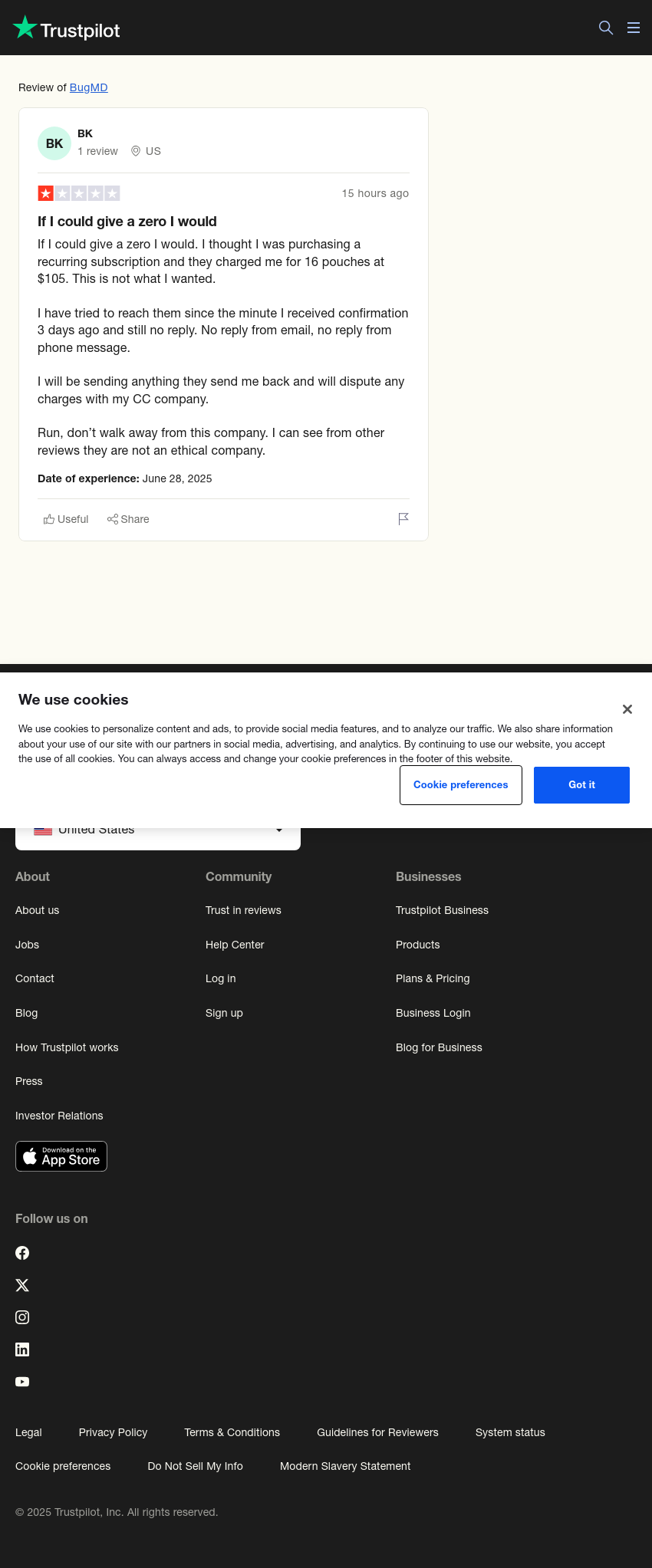This screenshot has width=652, height=1568.
Task: Close the cookie banner with X
Action: tap(627, 709)
